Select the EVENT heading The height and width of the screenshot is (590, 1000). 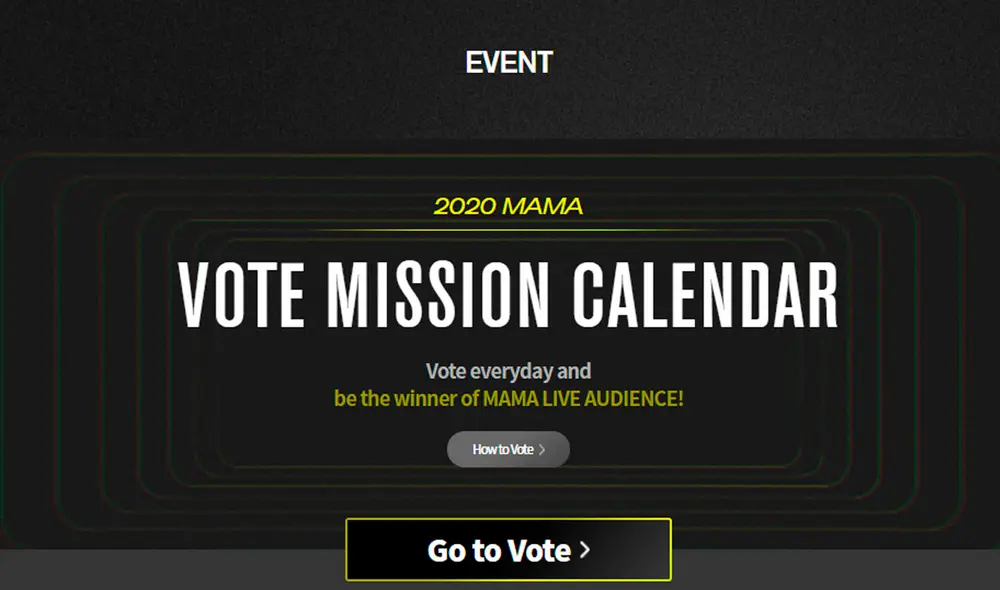tap(508, 62)
